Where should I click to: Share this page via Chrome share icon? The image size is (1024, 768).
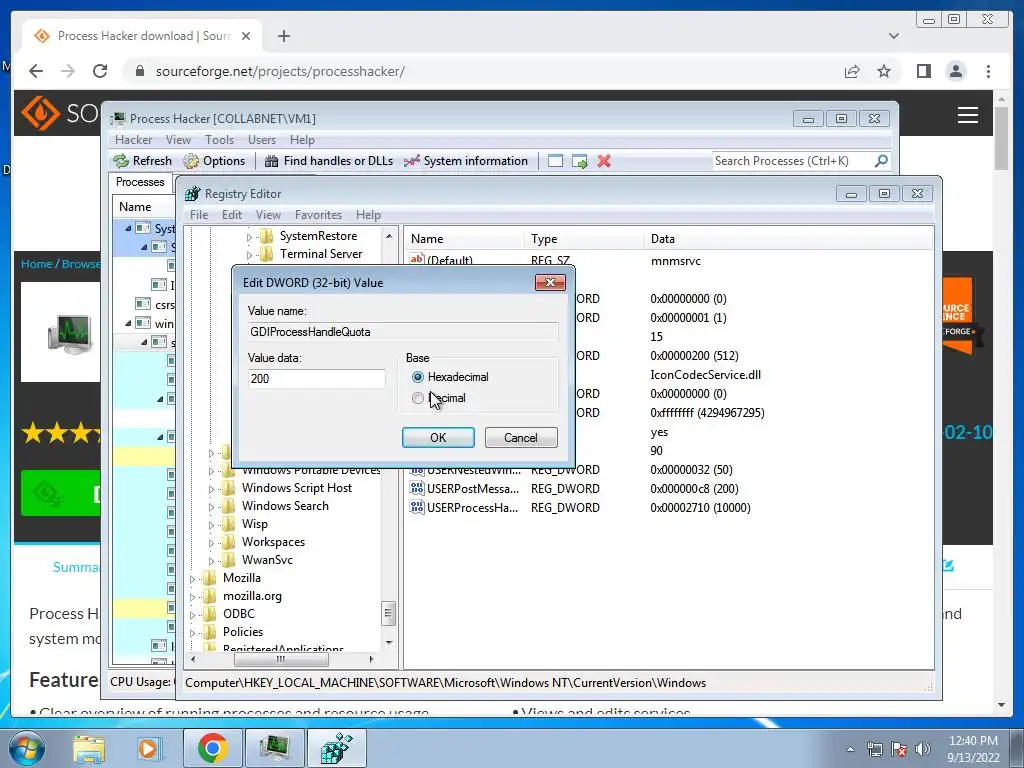(x=852, y=71)
